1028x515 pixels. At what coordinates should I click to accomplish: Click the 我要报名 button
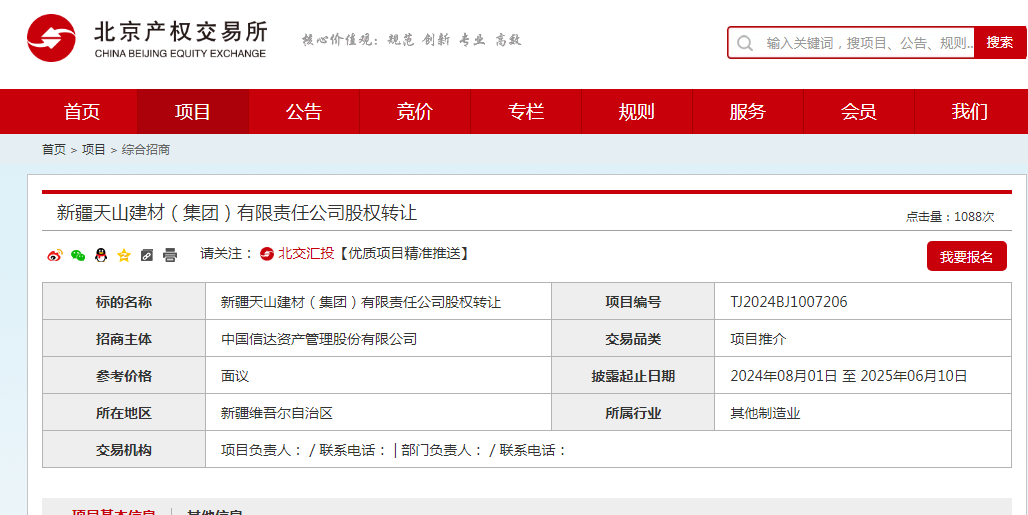[966, 256]
